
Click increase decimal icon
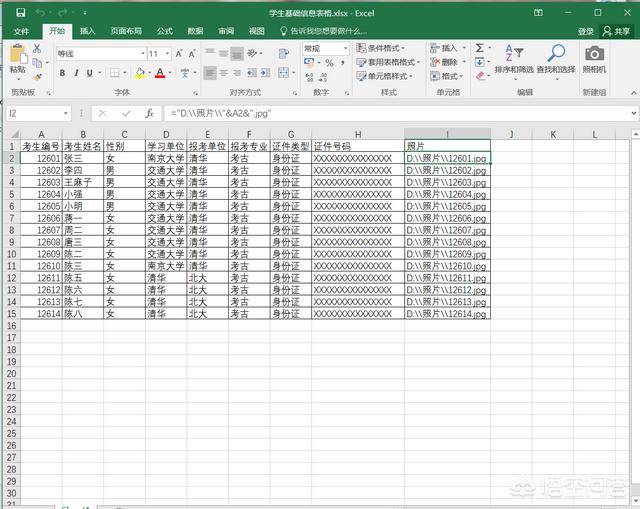309,77
